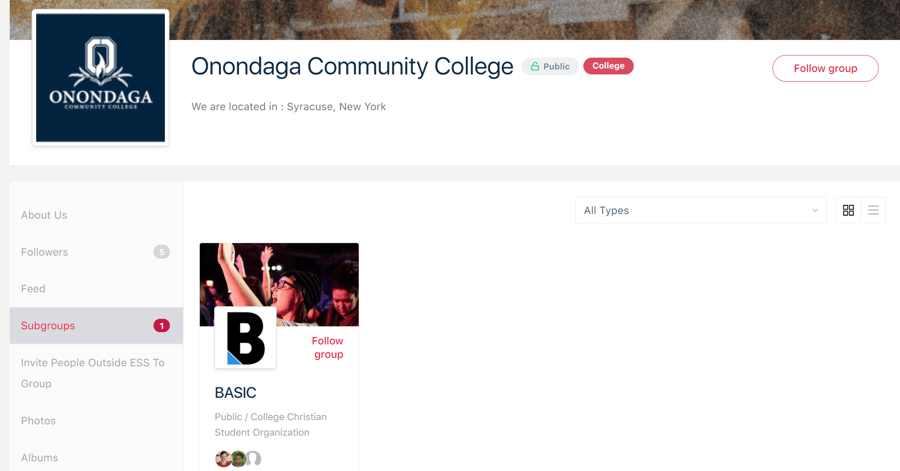The height and width of the screenshot is (471, 900).
Task: Select the Subgroups sidebar item
Action: [96, 325]
